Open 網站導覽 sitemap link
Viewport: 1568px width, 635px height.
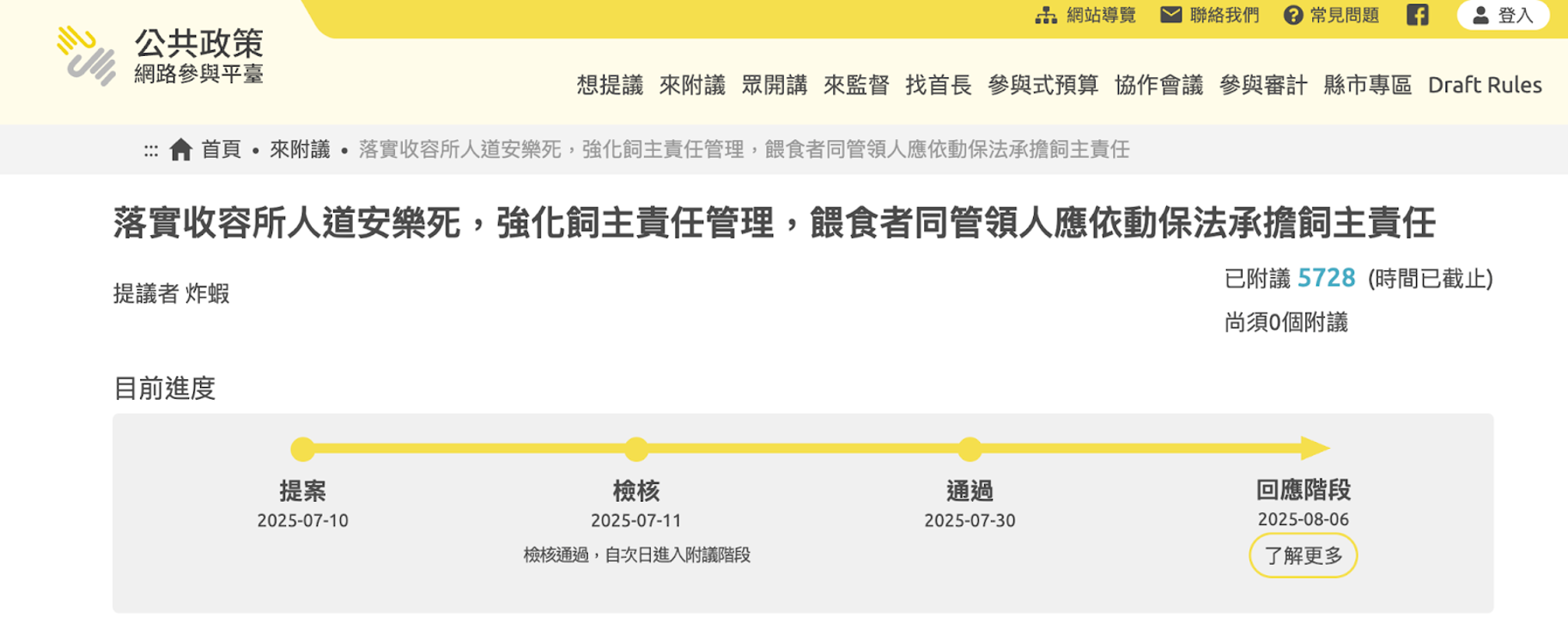tap(1085, 15)
